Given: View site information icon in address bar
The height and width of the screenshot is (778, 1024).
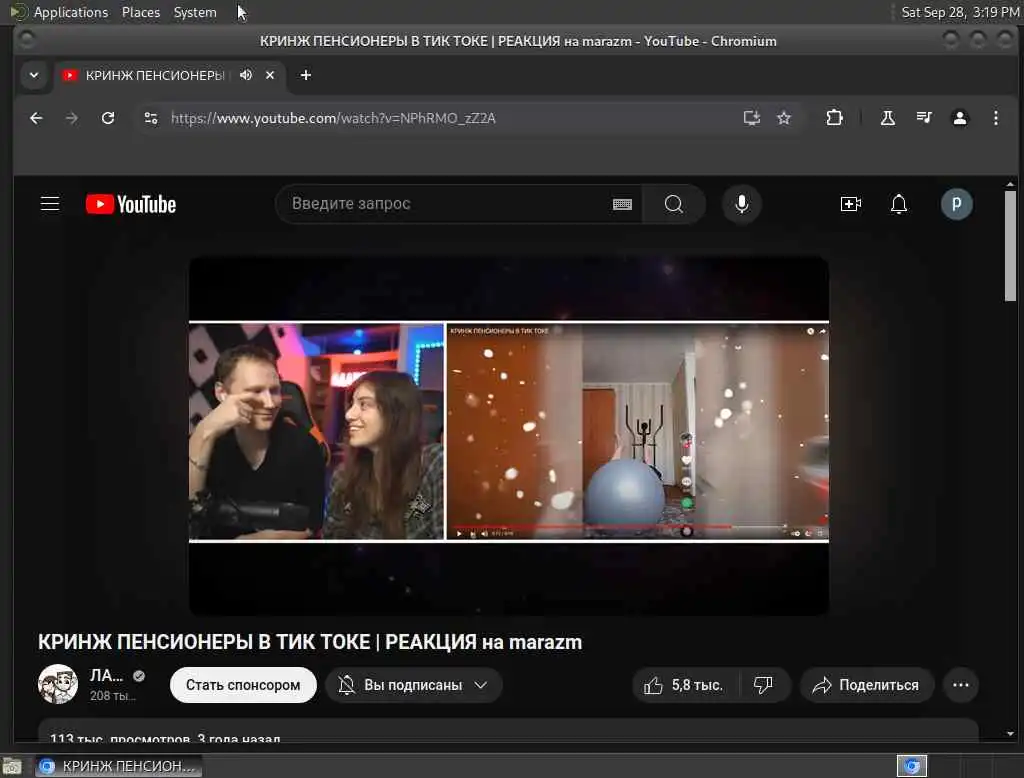Looking at the screenshot, I should pos(151,118).
